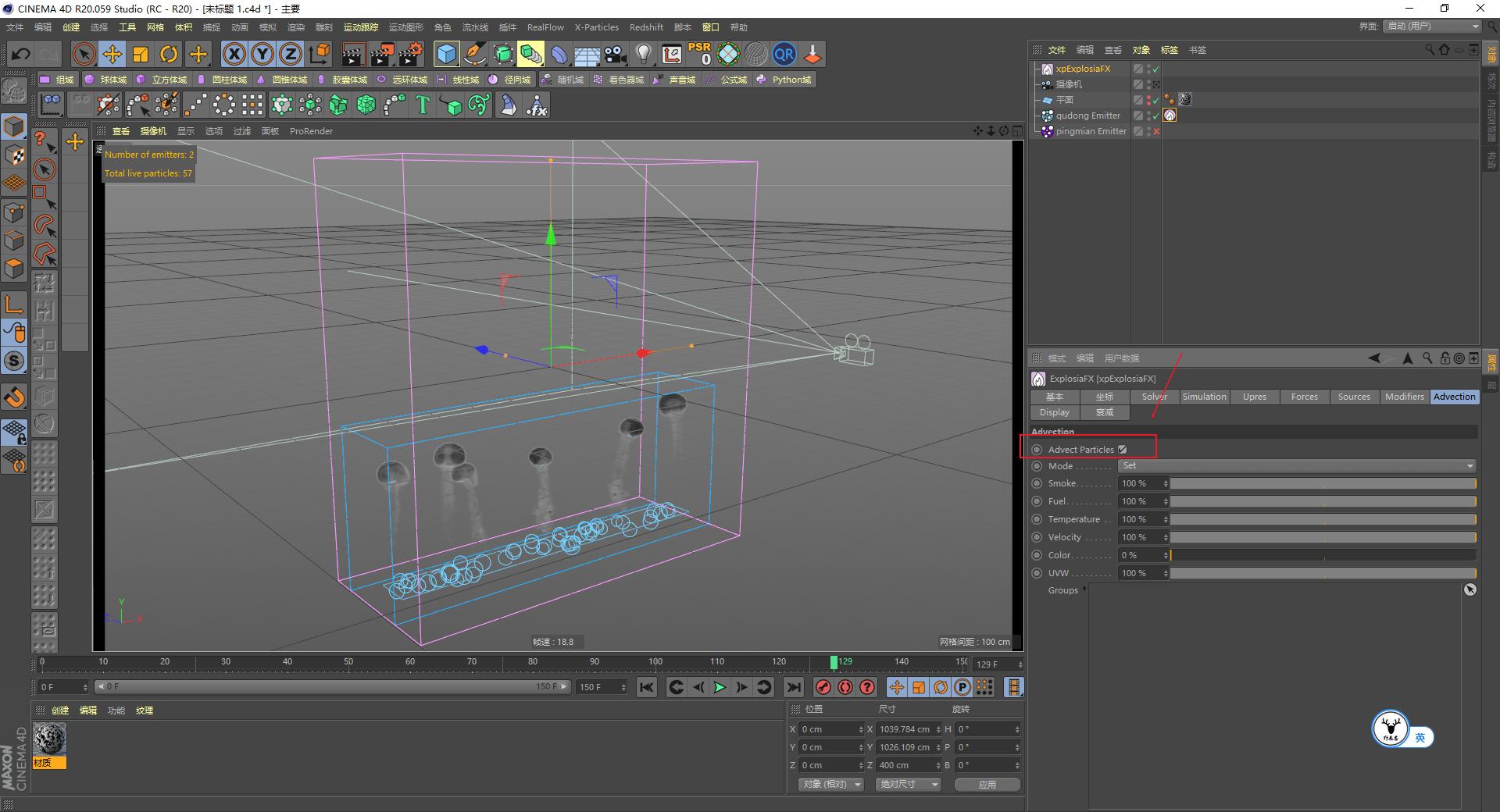This screenshot has width=1500, height=812.
Task: Select the Move tool in the toolbar
Action: coord(112,54)
